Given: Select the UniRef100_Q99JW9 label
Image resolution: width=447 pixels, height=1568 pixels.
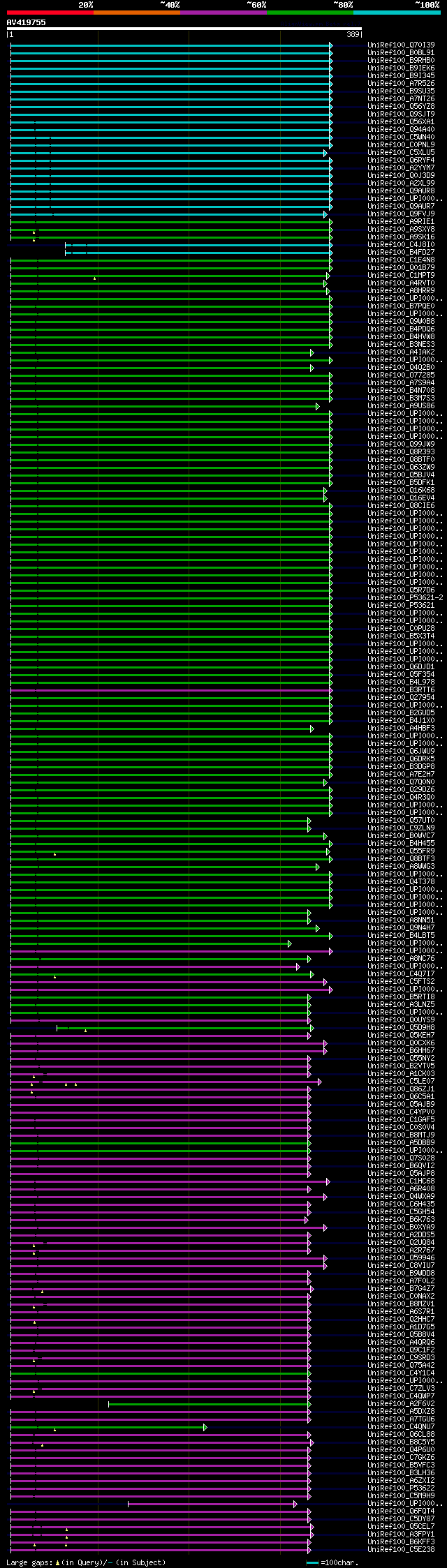Looking at the screenshot, I should tap(401, 444).
